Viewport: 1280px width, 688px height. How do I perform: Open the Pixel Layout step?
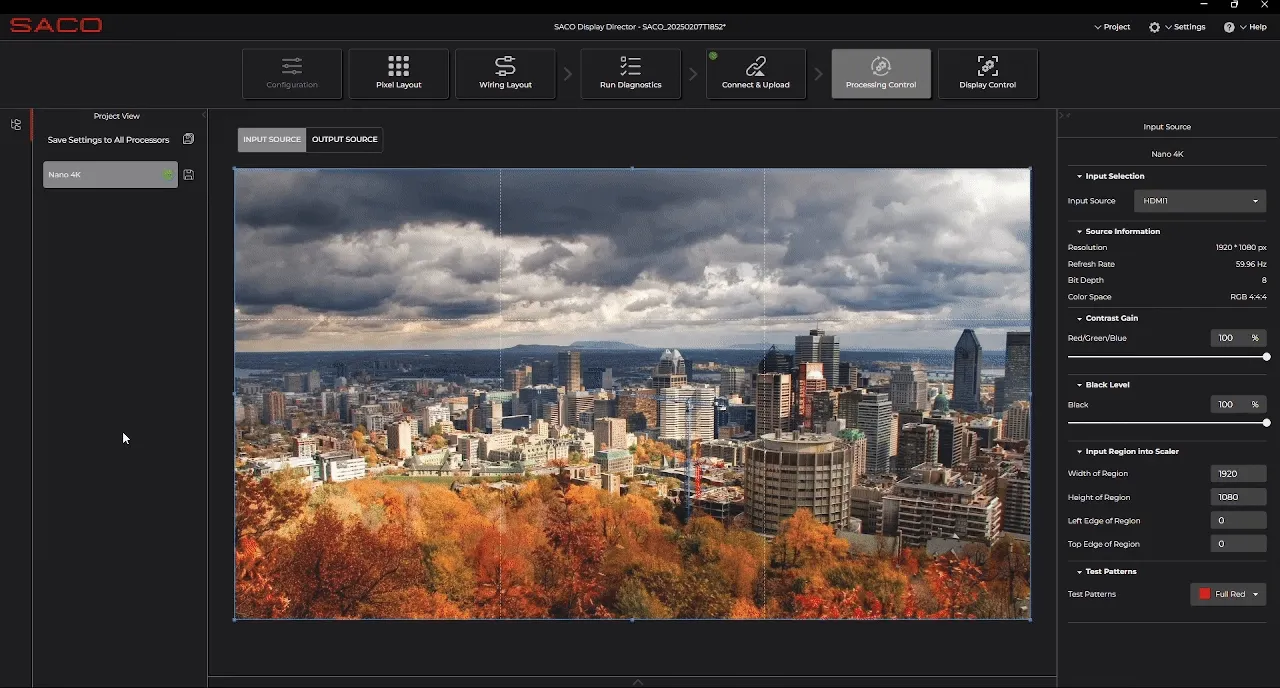click(x=398, y=73)
